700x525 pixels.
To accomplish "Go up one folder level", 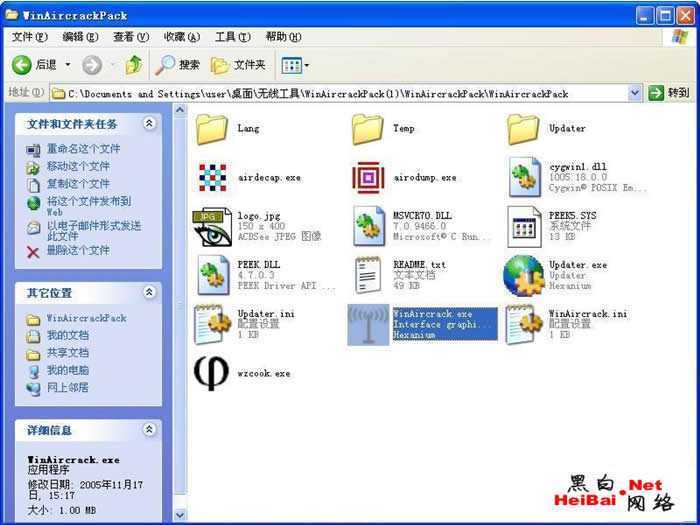I will click(133, 65).
